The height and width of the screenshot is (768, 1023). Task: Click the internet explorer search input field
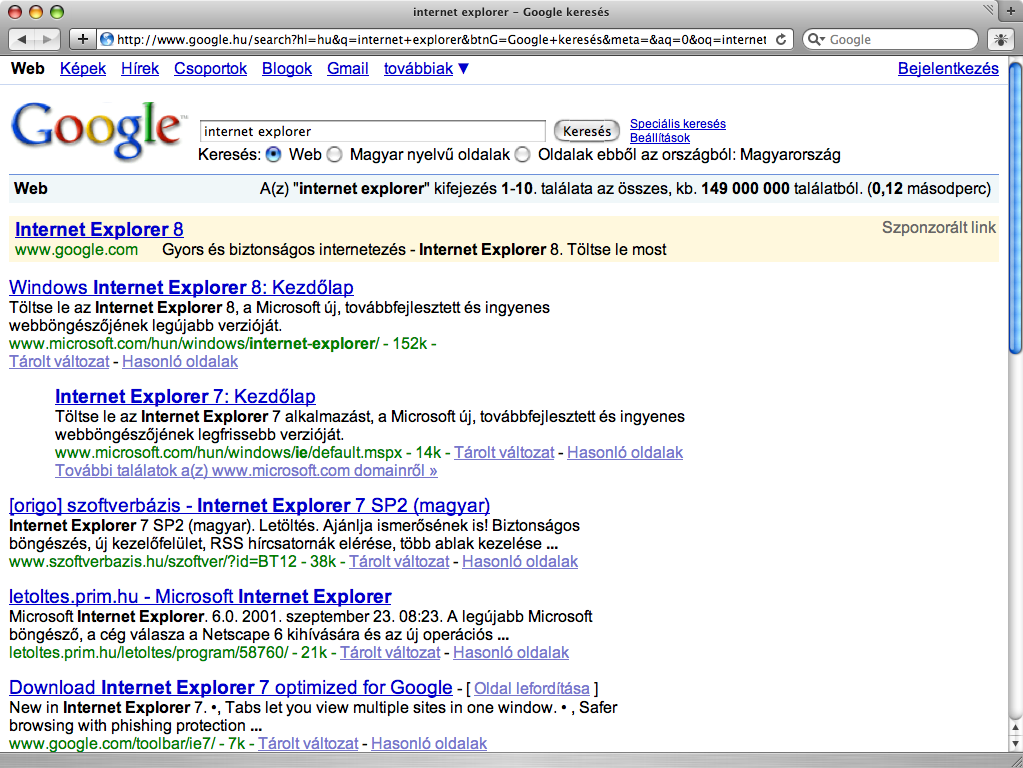click(372, 131)
